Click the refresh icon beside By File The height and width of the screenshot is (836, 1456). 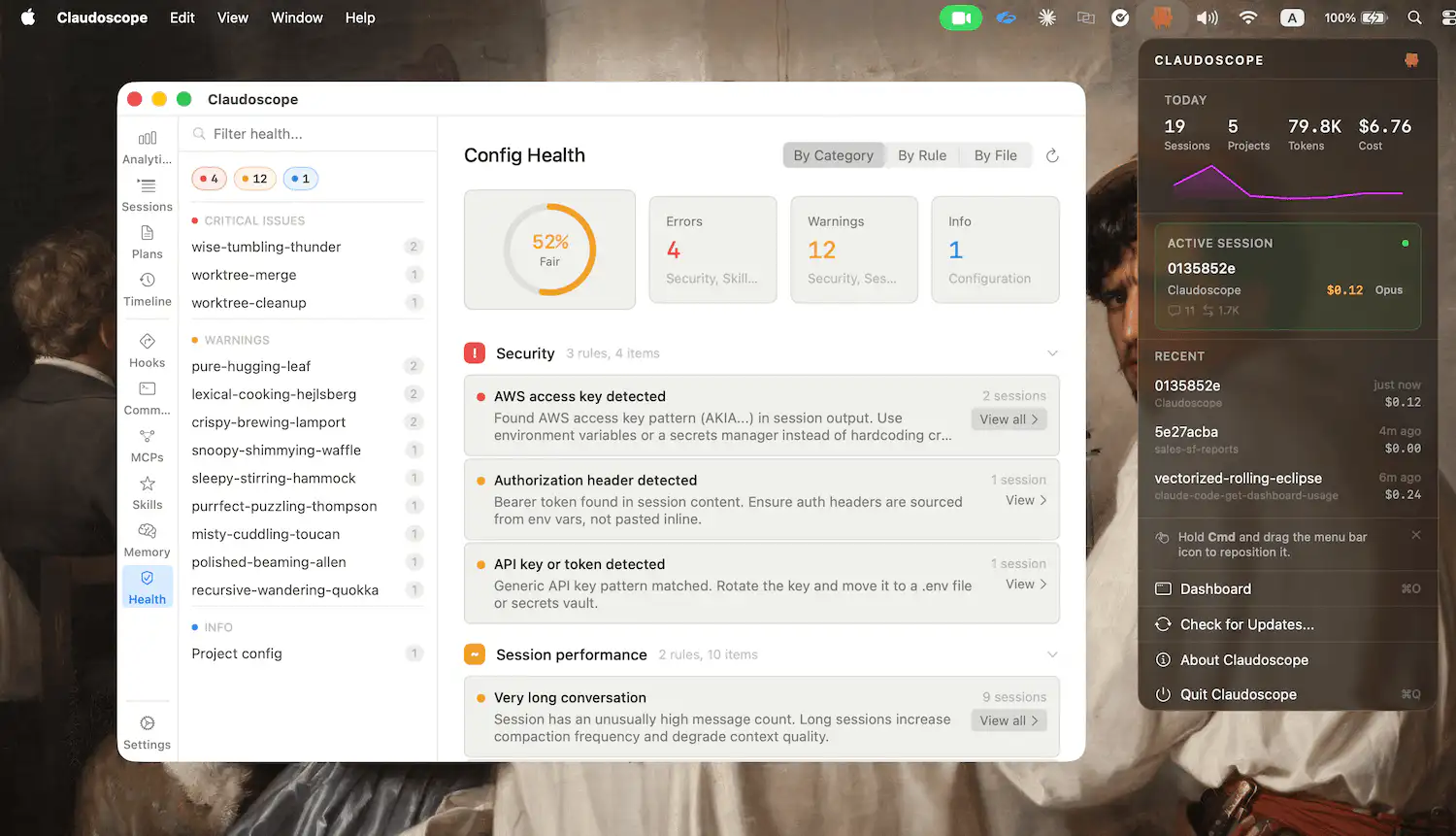(1052, 155)
